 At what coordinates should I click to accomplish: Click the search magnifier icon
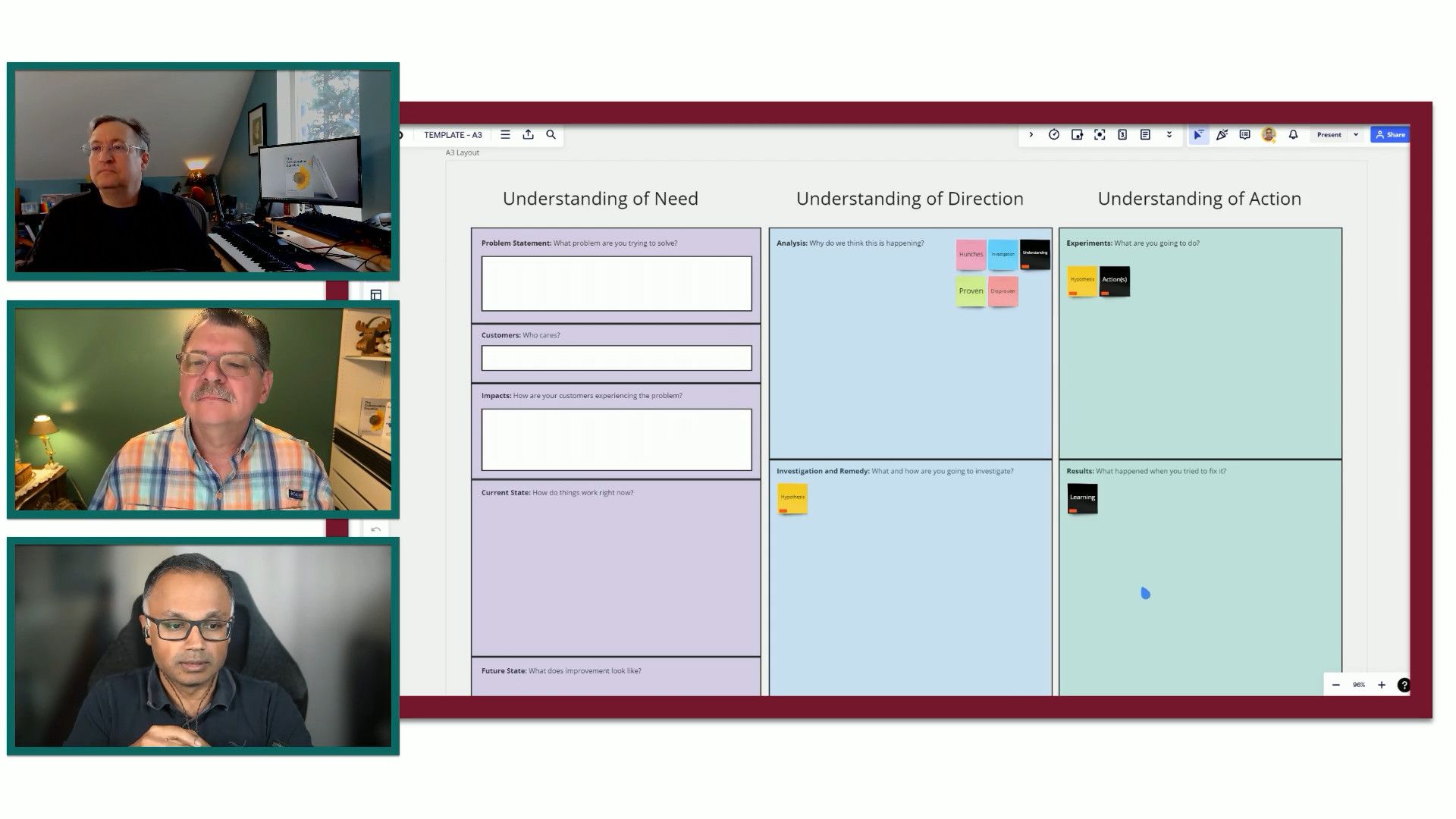(x=551, y=135)
